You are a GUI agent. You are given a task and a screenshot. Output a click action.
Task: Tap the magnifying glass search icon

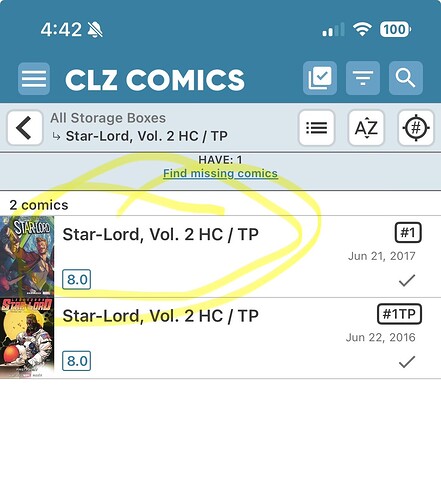[x=406, y=78]
